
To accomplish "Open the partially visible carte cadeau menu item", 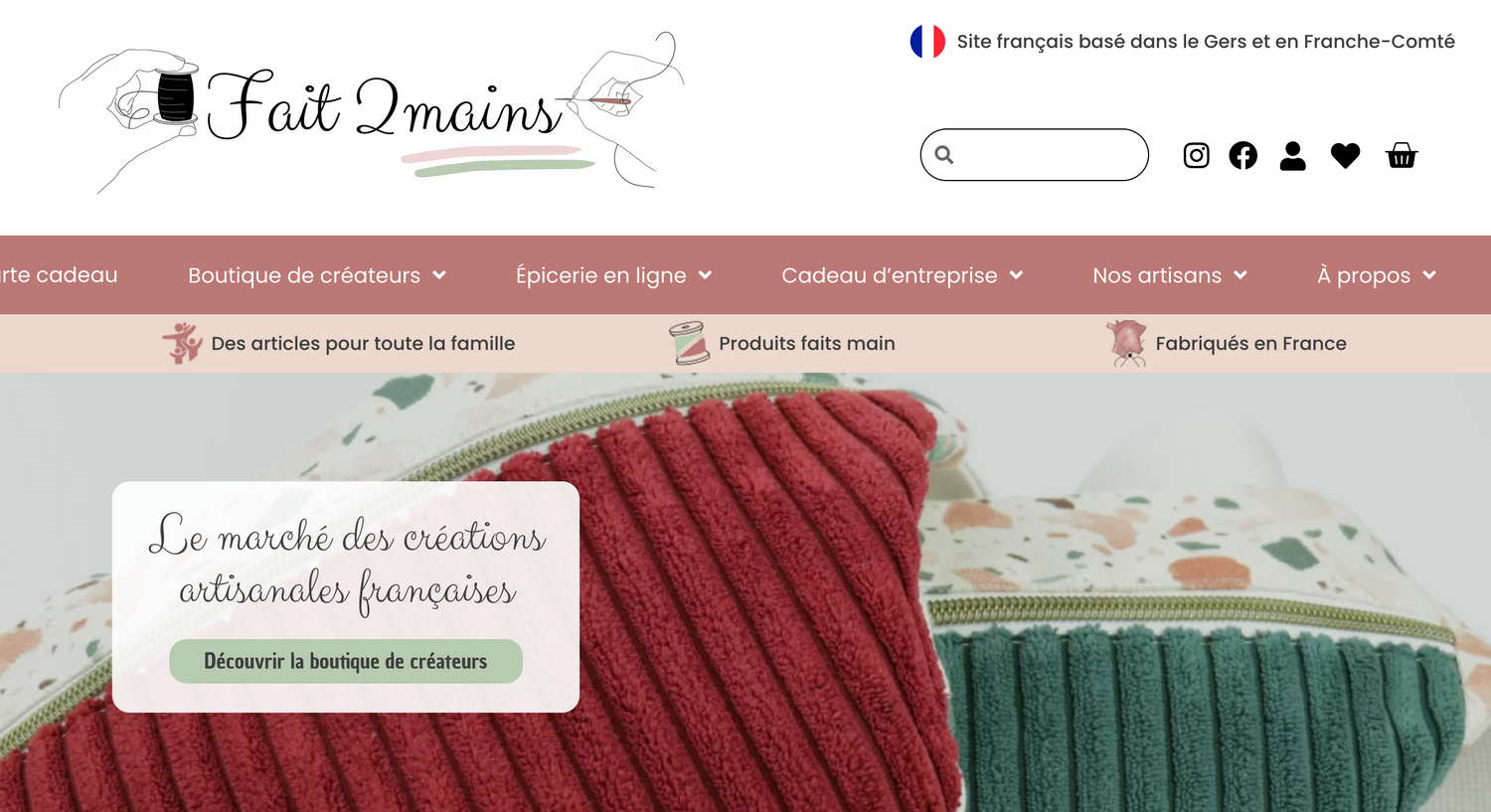I will [x=59, y=275].
